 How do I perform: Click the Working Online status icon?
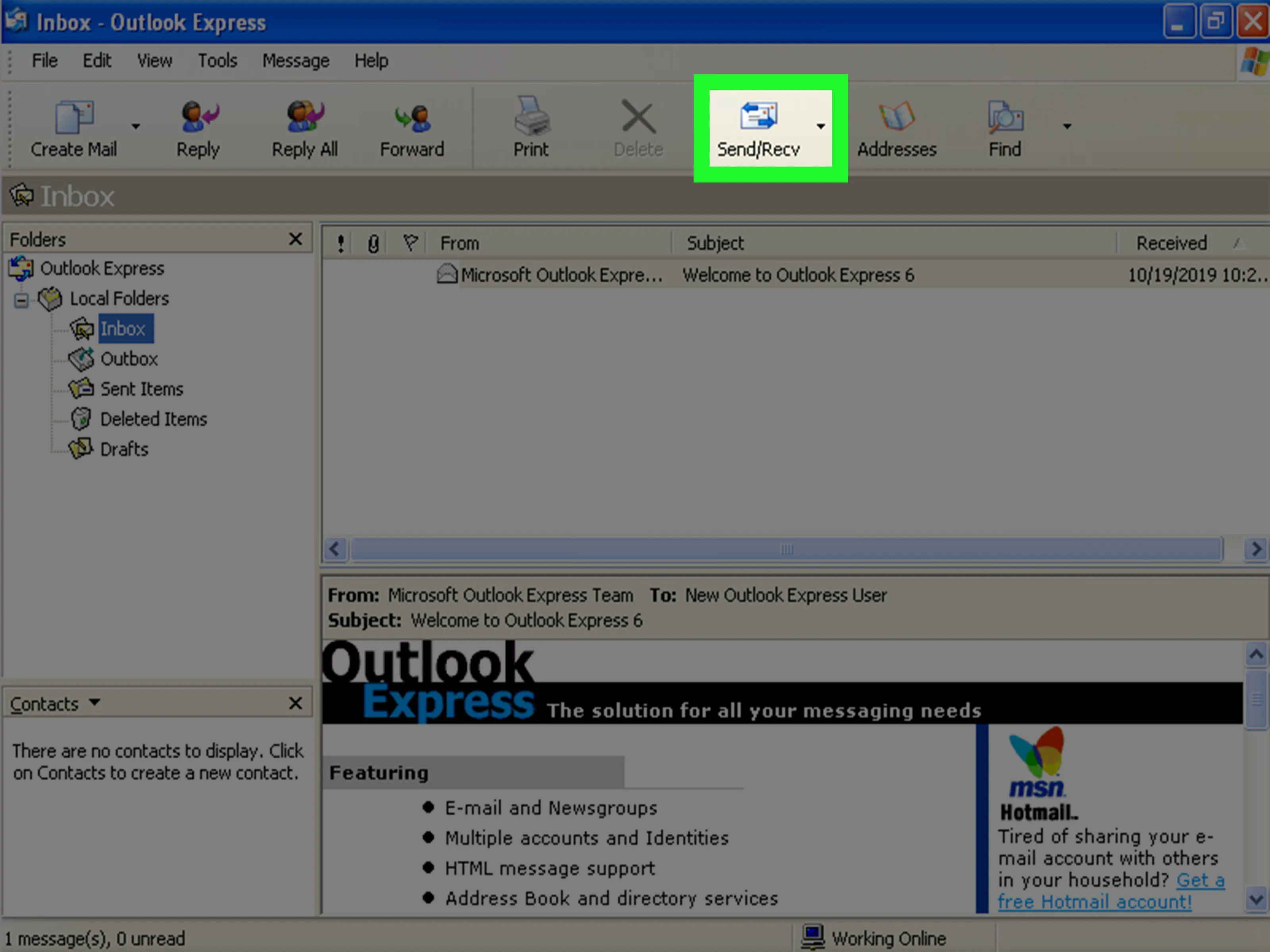click(813, 937)
